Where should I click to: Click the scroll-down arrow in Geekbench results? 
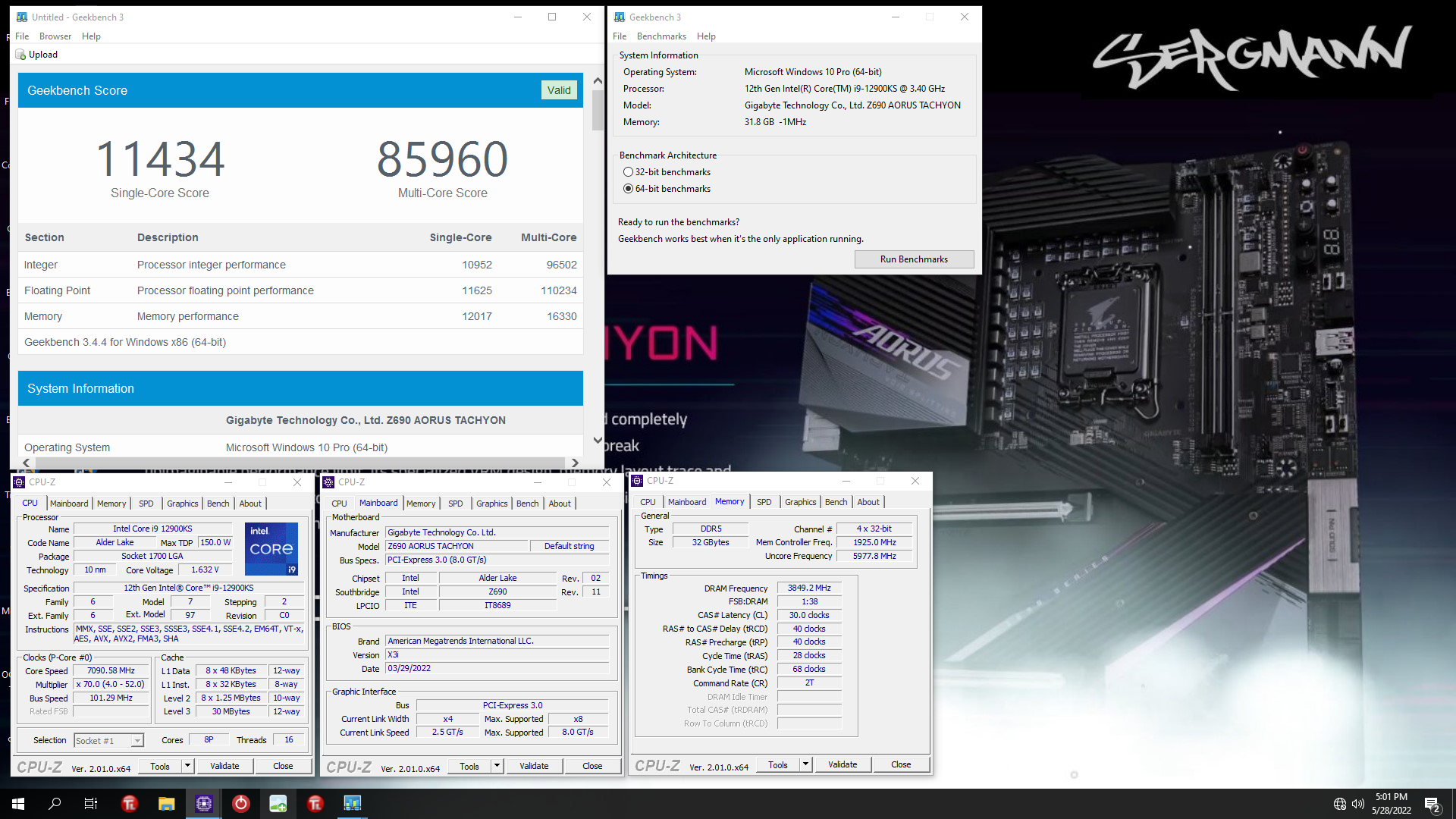pos(598,440)
